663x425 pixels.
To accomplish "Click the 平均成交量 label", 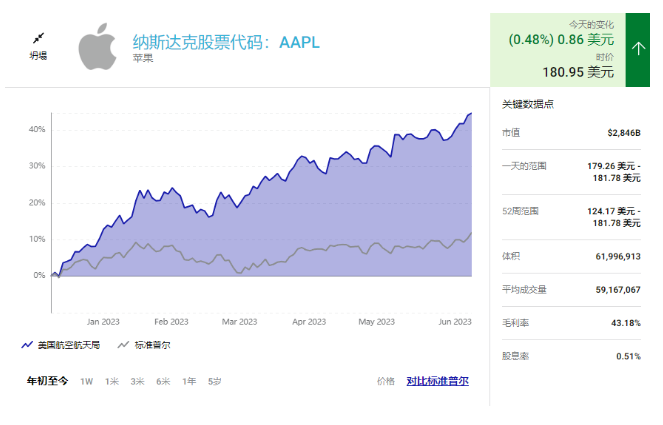I will [524, 290].
